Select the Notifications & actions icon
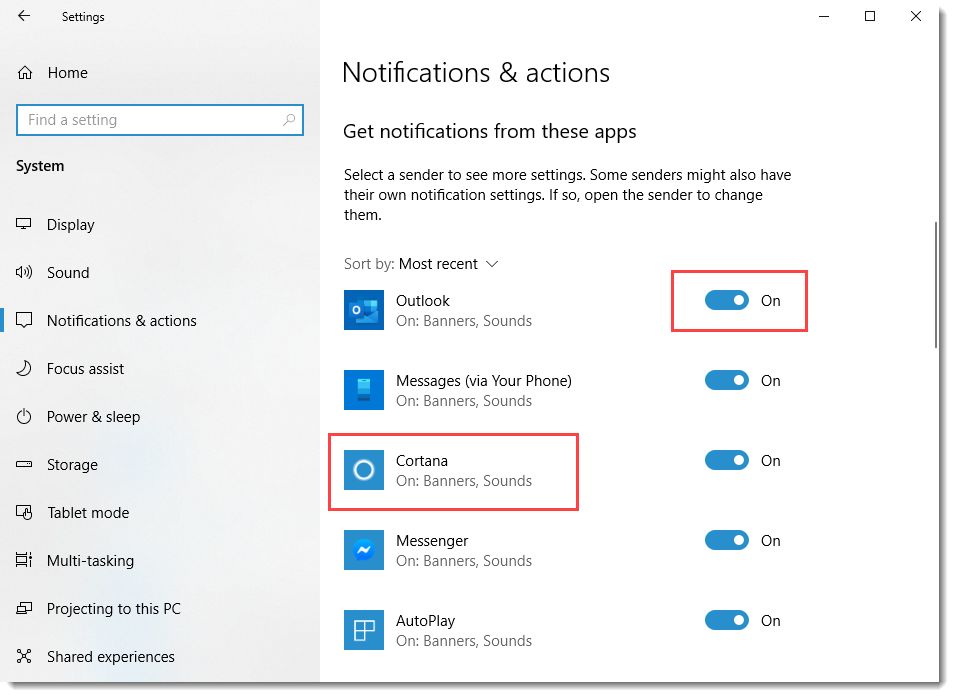The image size is (954, 697). pyautogui.click(x=23, y=320)
